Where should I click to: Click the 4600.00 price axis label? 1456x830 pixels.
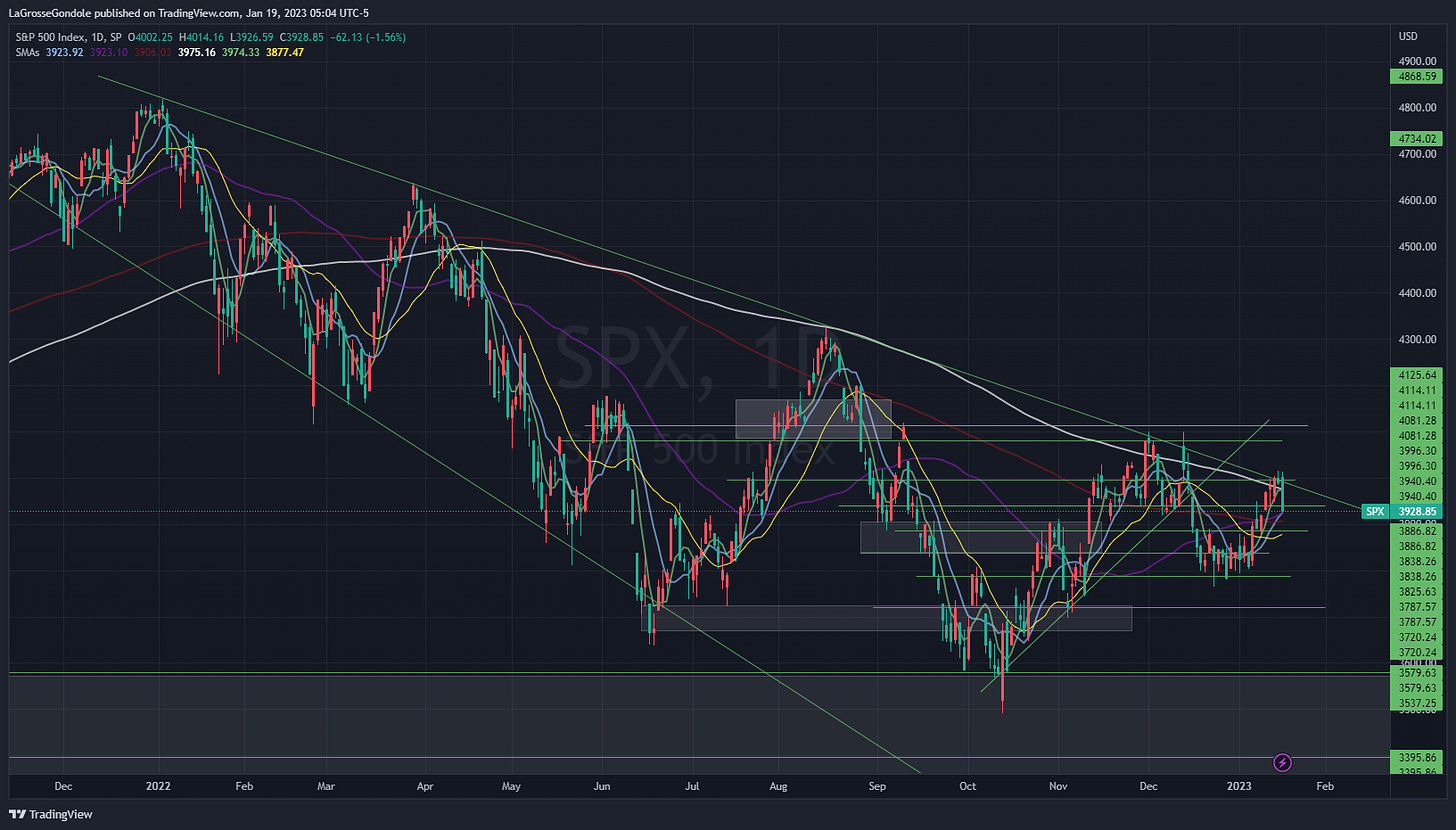pos(1417,201)
